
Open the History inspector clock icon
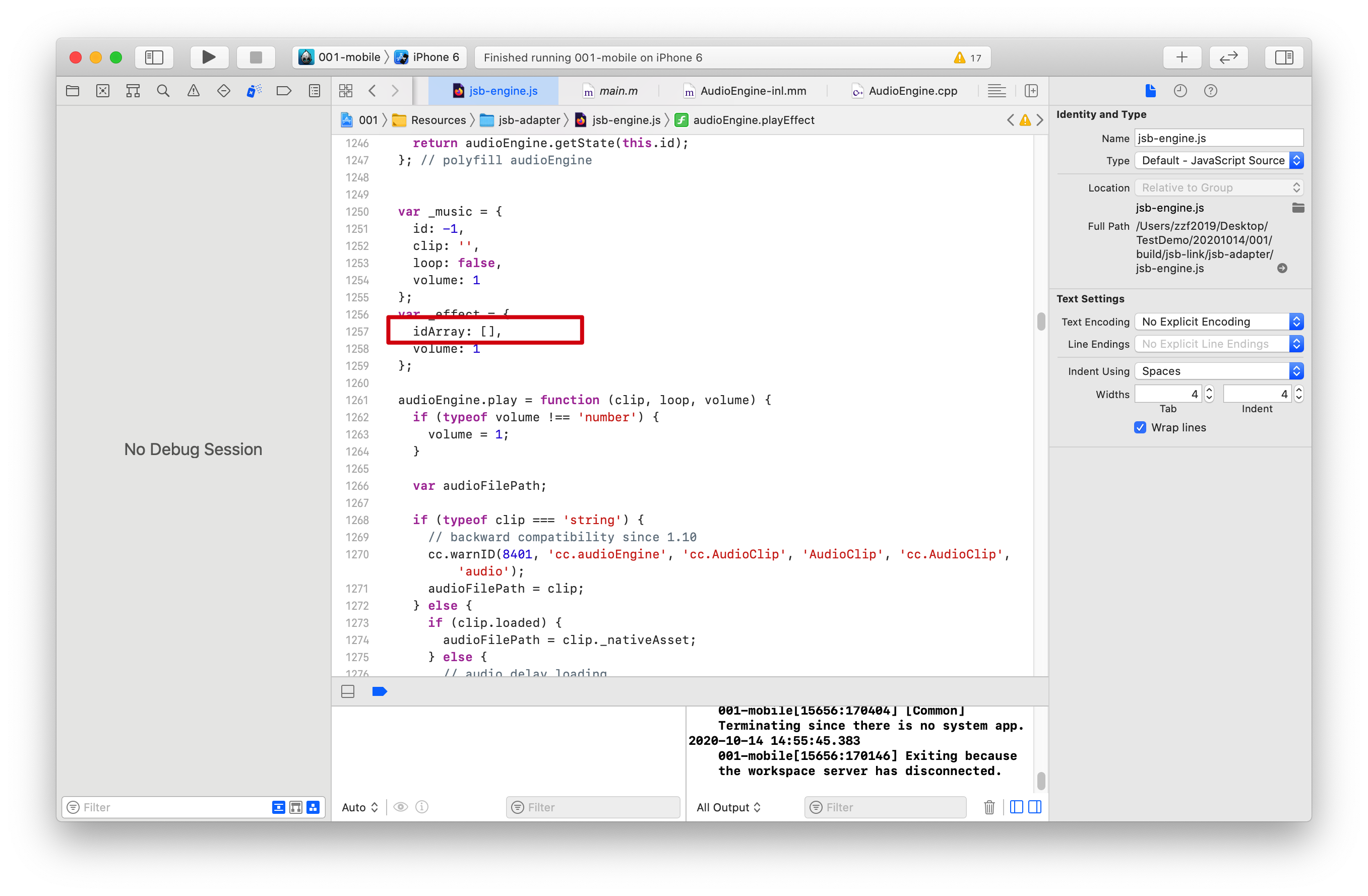click(1180, 91)
